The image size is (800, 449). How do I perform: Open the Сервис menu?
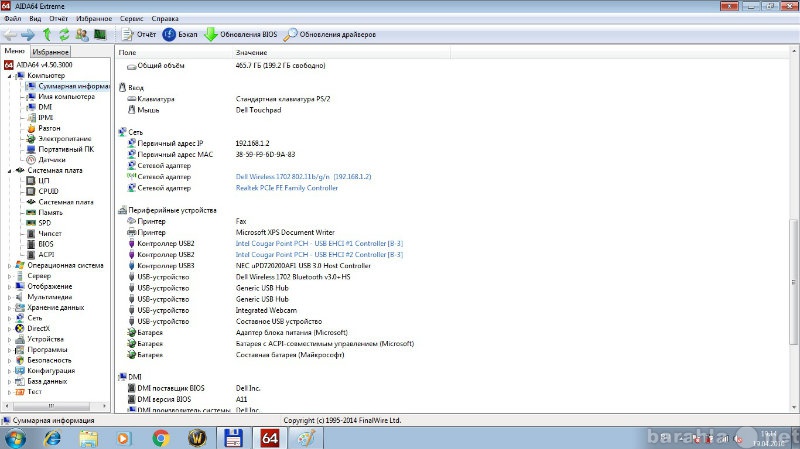(x=132, y=18)
